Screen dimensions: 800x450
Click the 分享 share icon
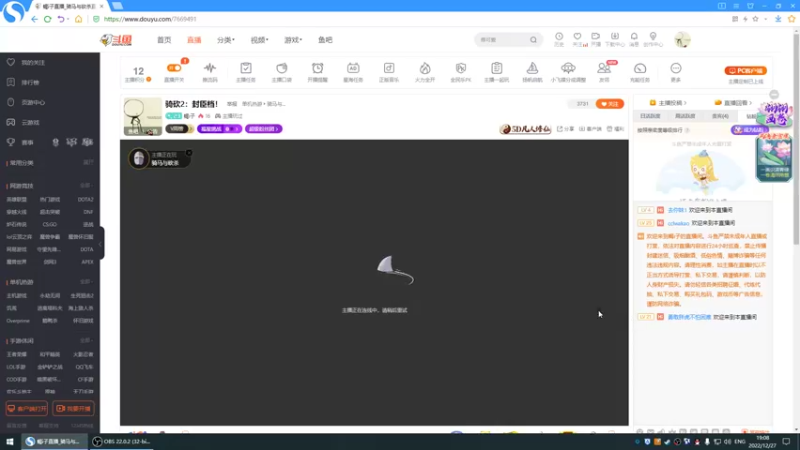[x=565, y=129]
